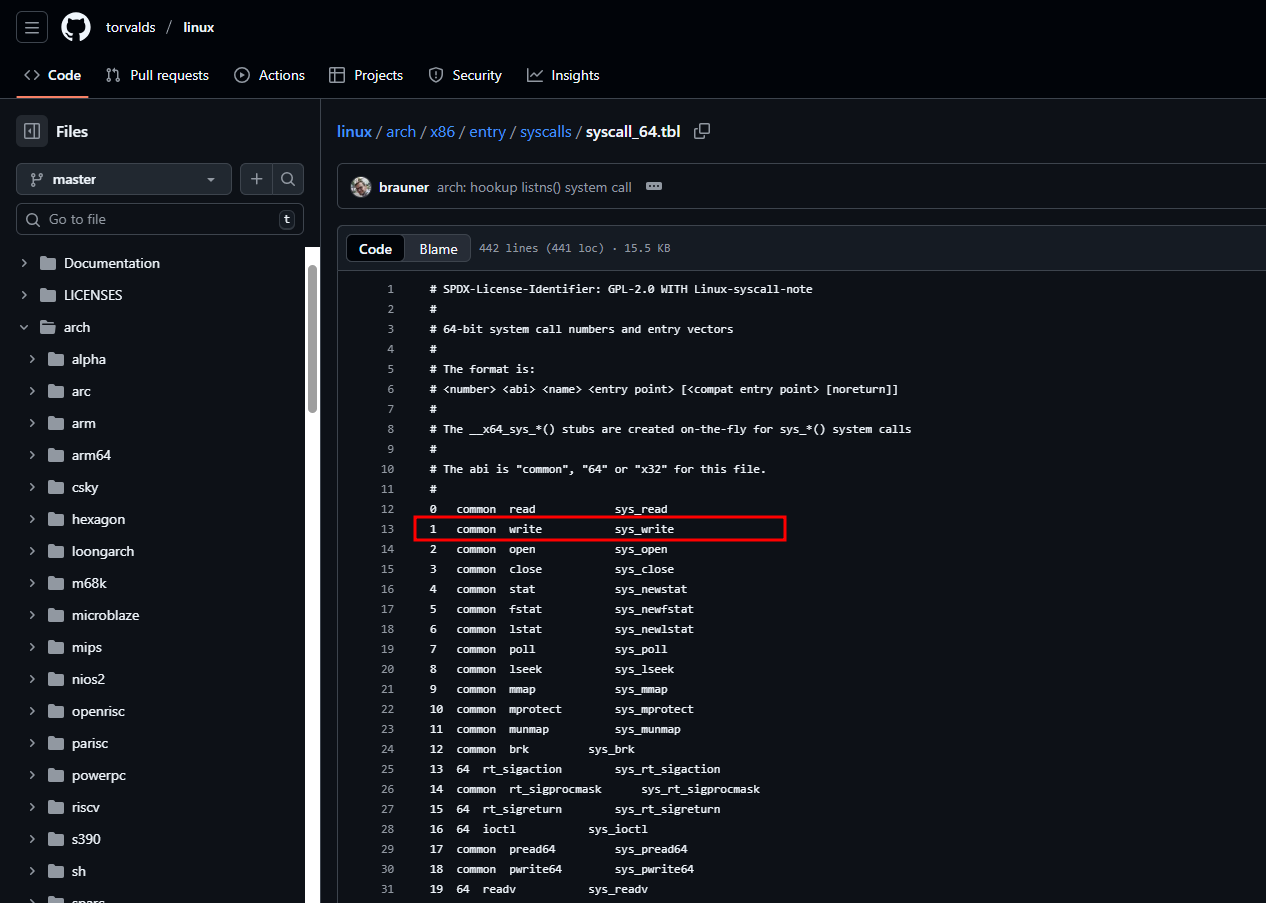The image size is (1266, 903).
Task: Click the alpha folder icon
Action: (x=56, y=359)
